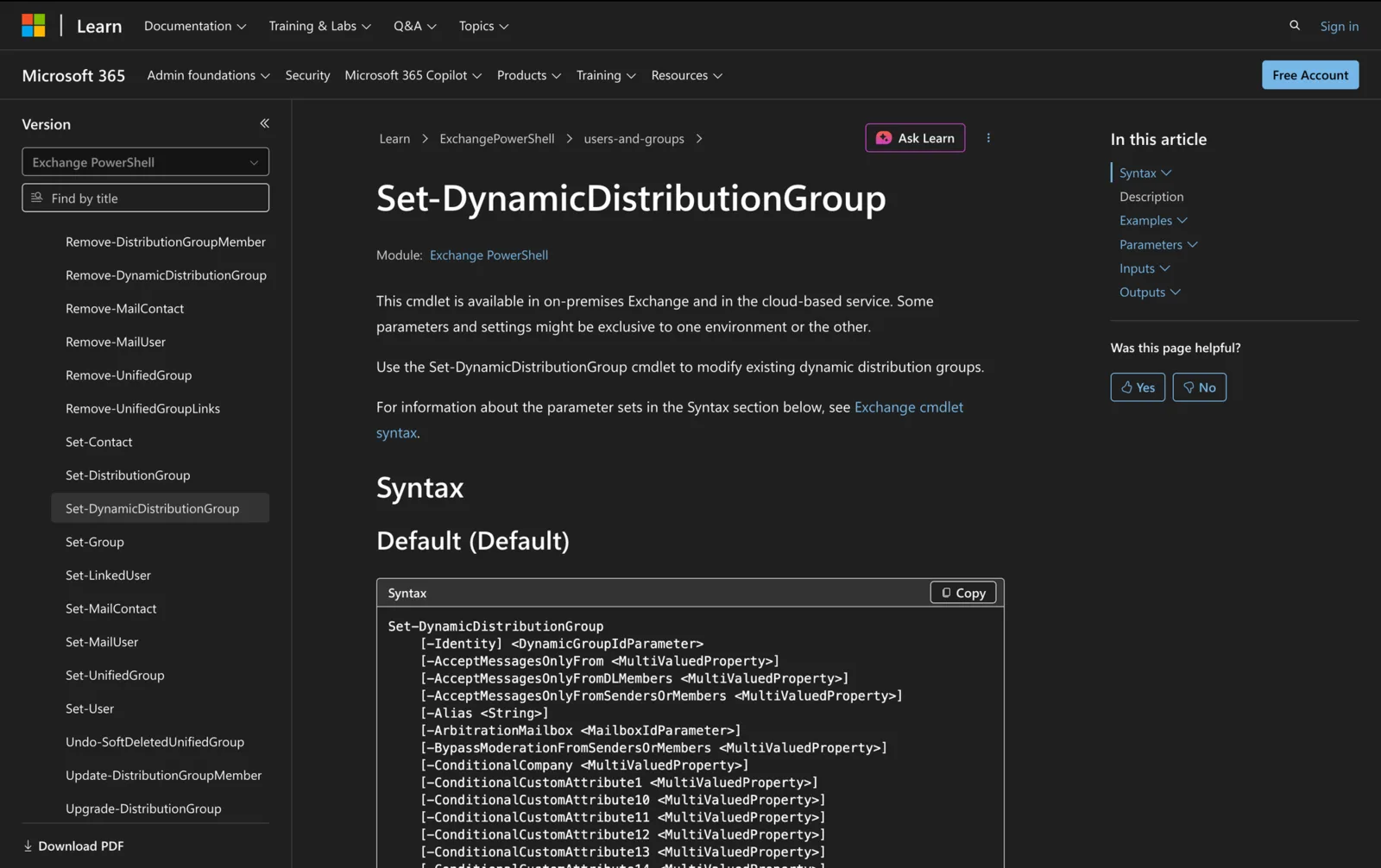Copy the Syntax code block

coord(963,593)
